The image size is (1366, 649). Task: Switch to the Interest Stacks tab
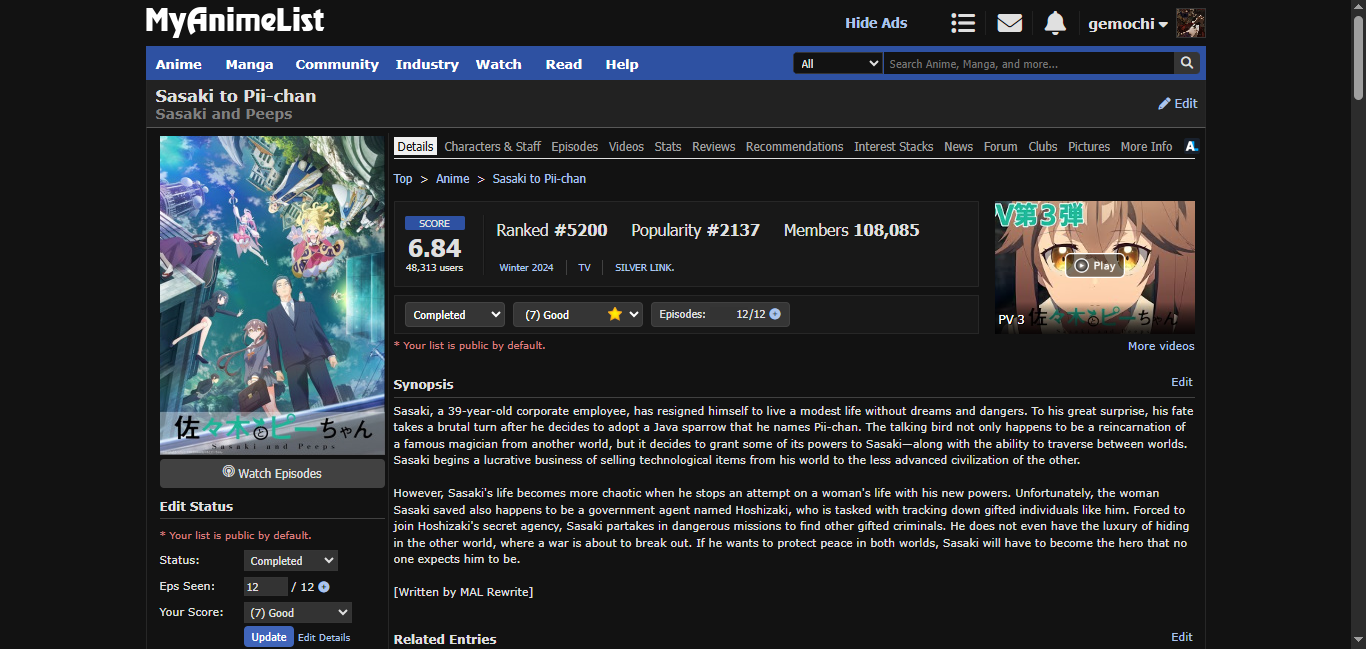pyautogui.click(x=894, y=146)
